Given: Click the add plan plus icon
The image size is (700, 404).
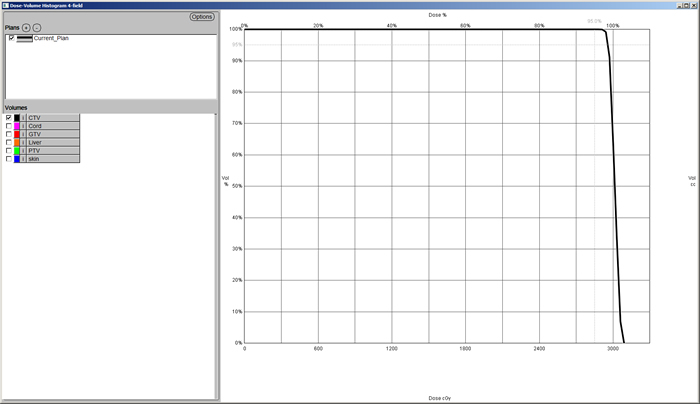Looking at the screenshot, I should pyautogui.click(x=26, y=27).
